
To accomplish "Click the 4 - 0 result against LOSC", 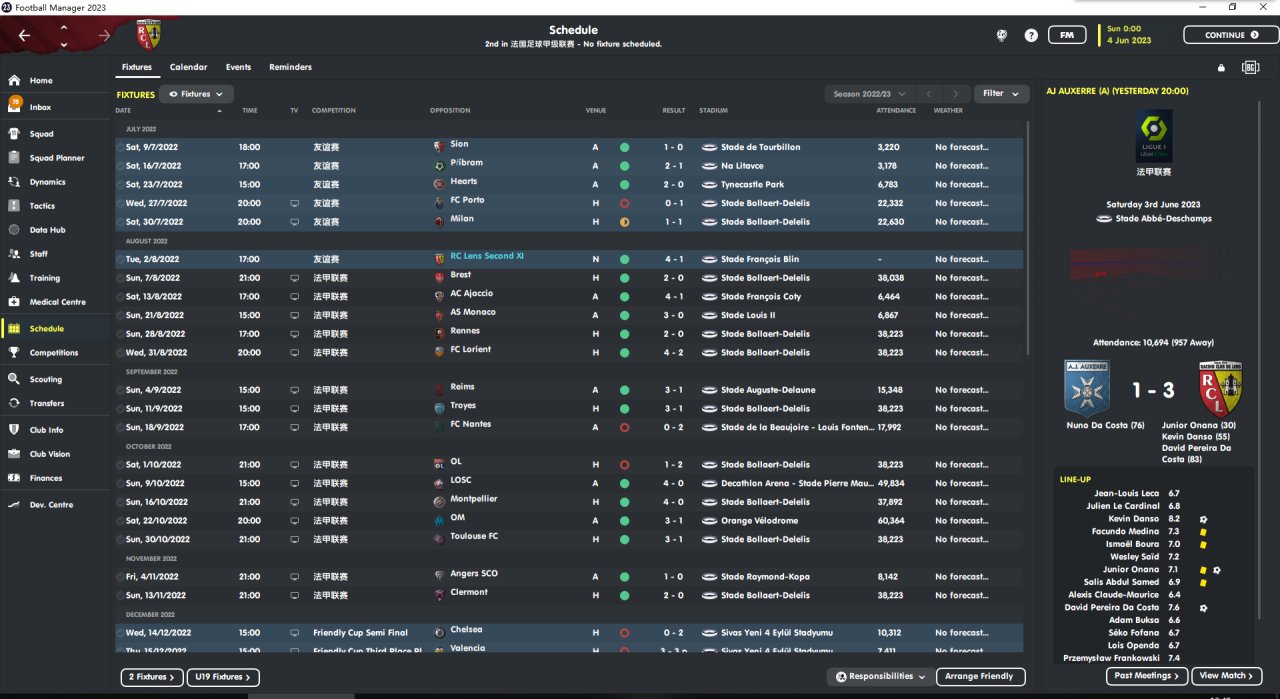I will (673, 483).
